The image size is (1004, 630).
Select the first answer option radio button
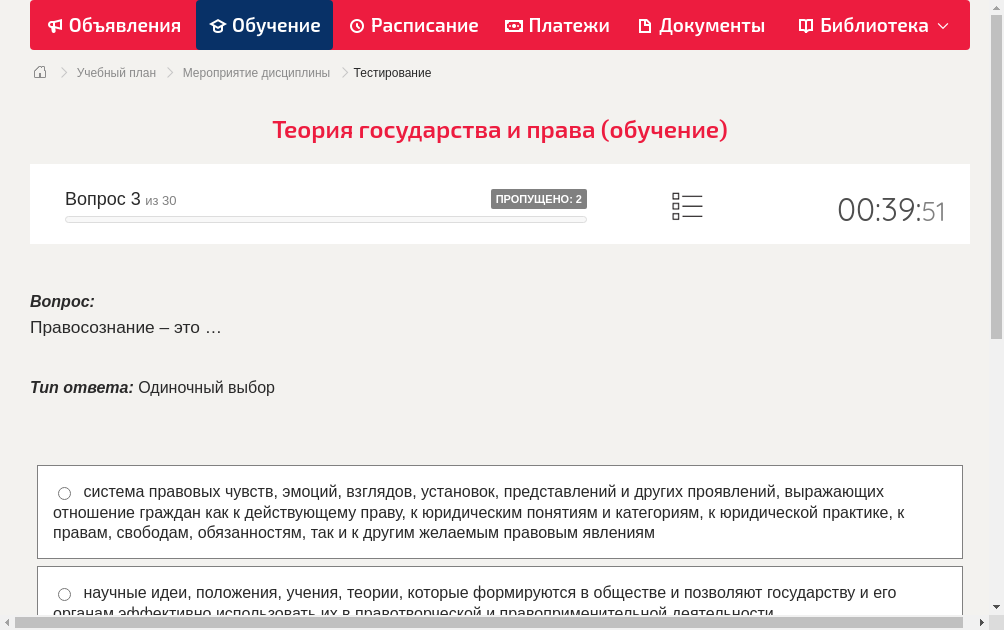(x=64, y=492)
